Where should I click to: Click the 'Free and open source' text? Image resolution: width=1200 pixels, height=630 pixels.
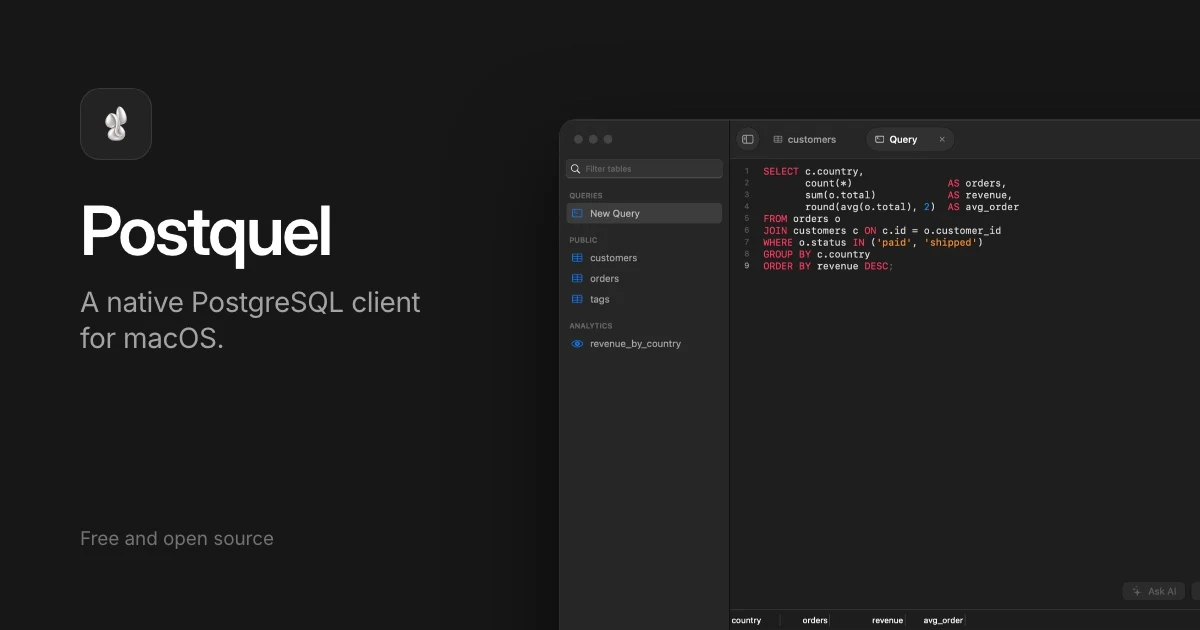(177, 539)
